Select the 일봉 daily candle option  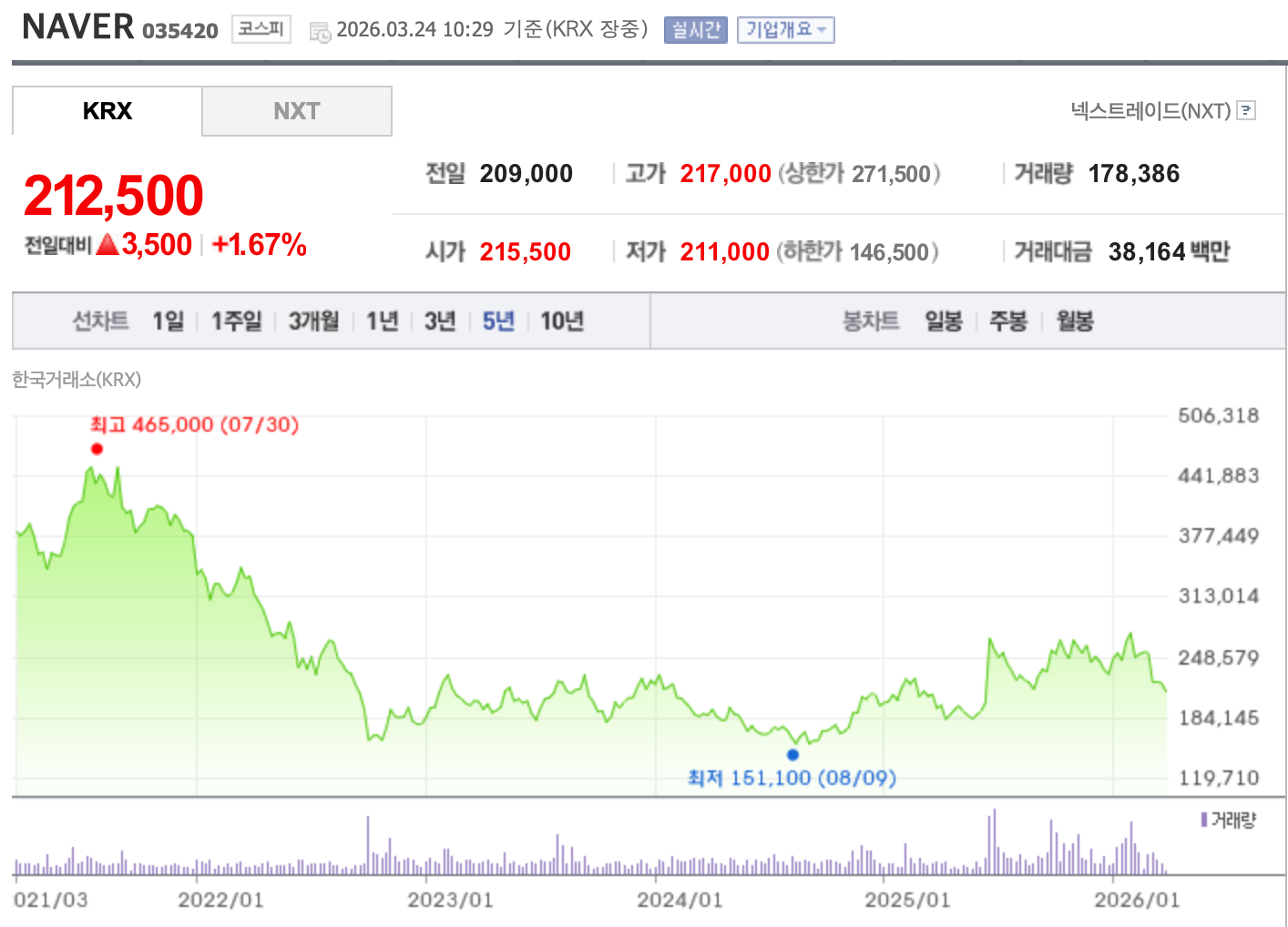tap(943, 321)
